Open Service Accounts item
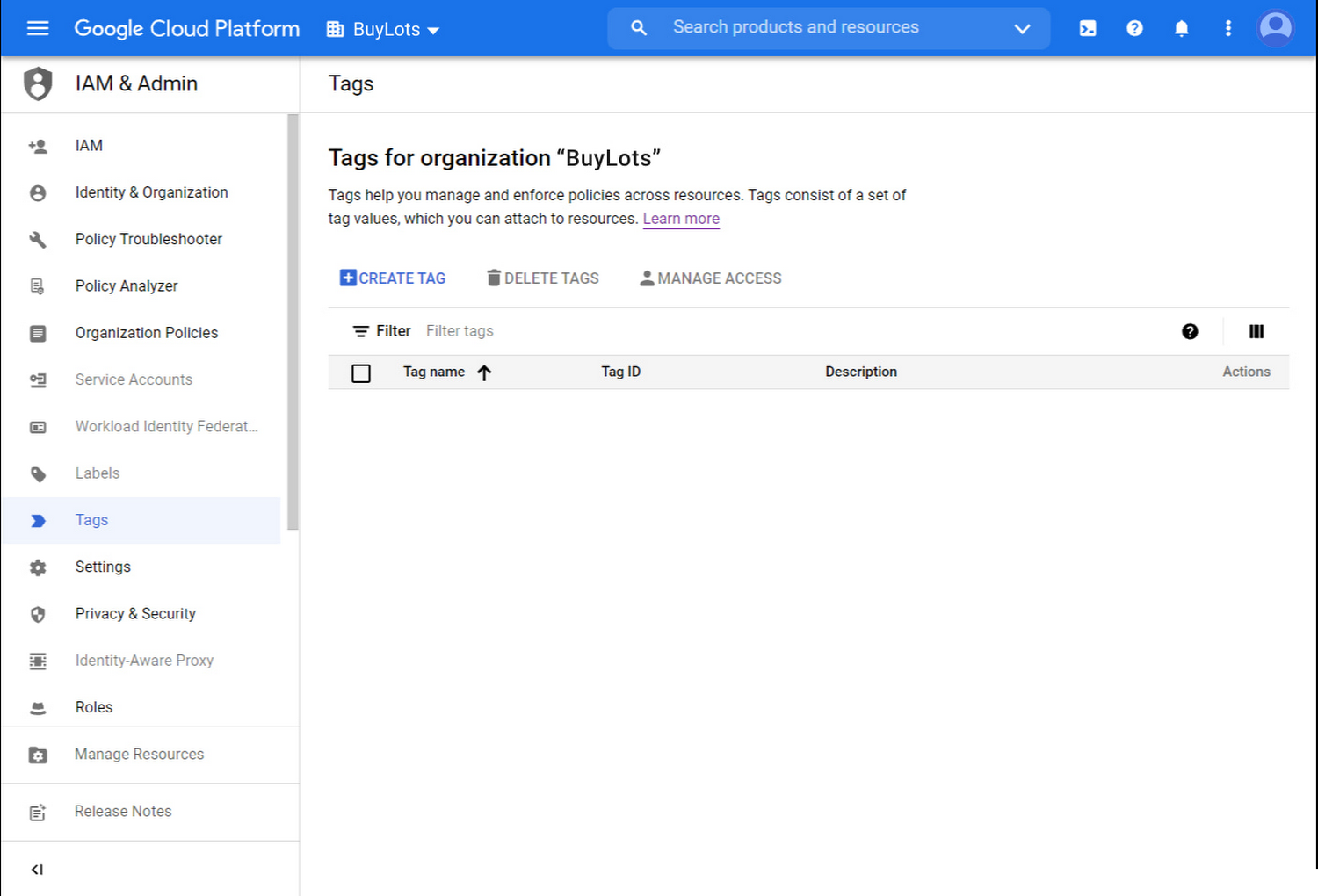This screenshot has height=896, width=1318. coord(134,379)
